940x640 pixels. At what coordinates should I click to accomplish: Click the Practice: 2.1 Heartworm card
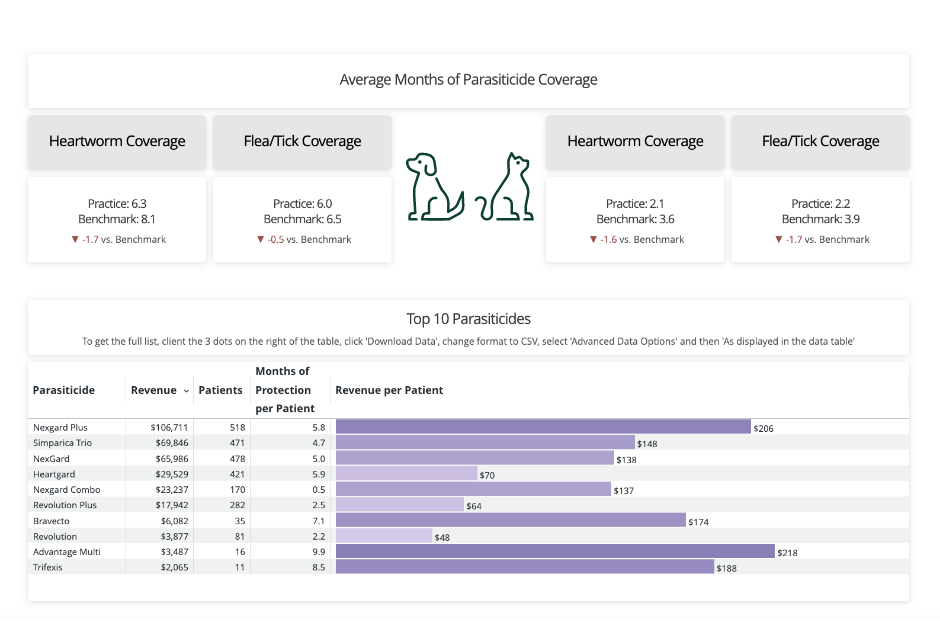(x=635, y=220)
